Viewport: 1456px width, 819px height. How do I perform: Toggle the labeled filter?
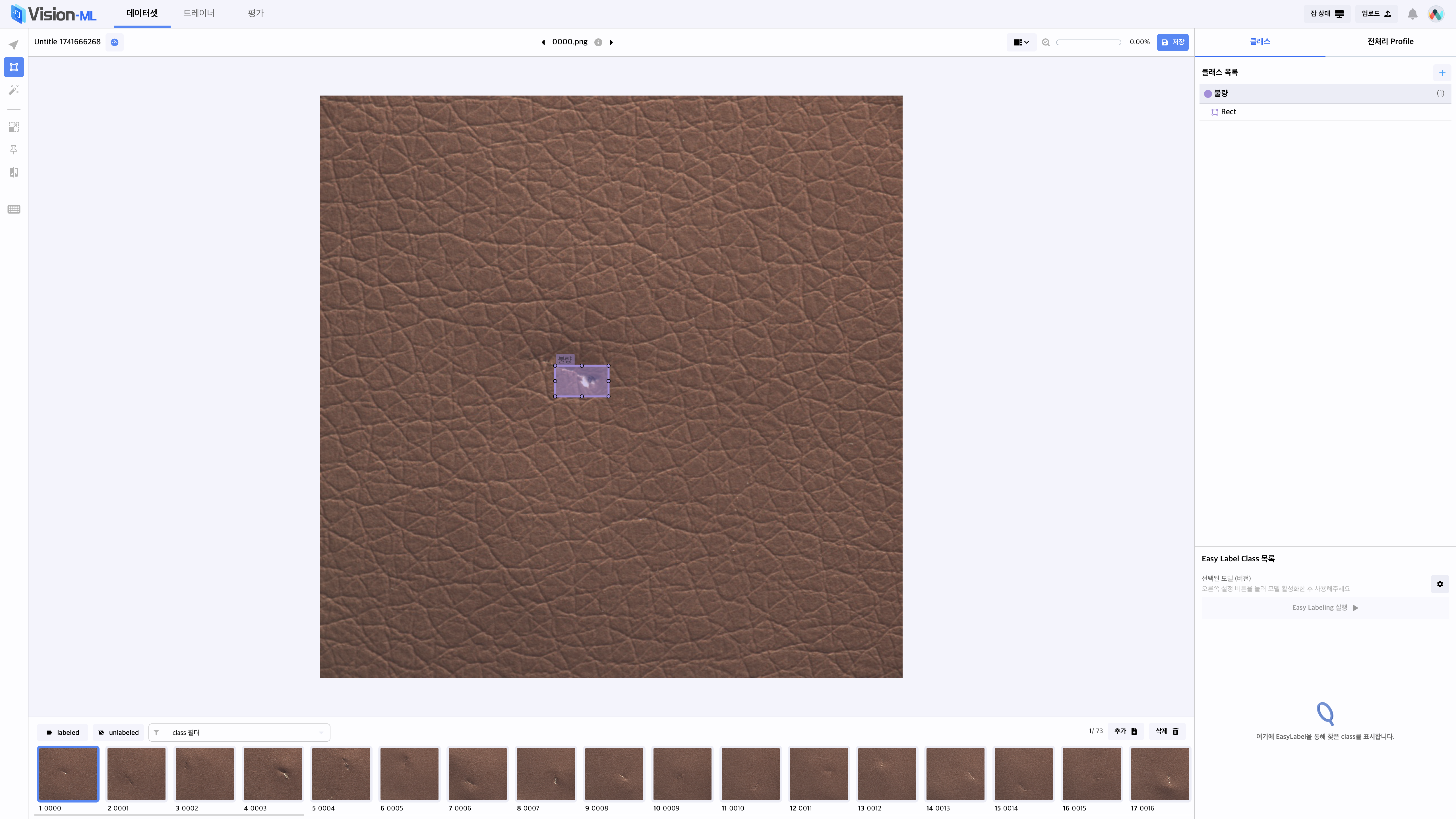point(63,733)
